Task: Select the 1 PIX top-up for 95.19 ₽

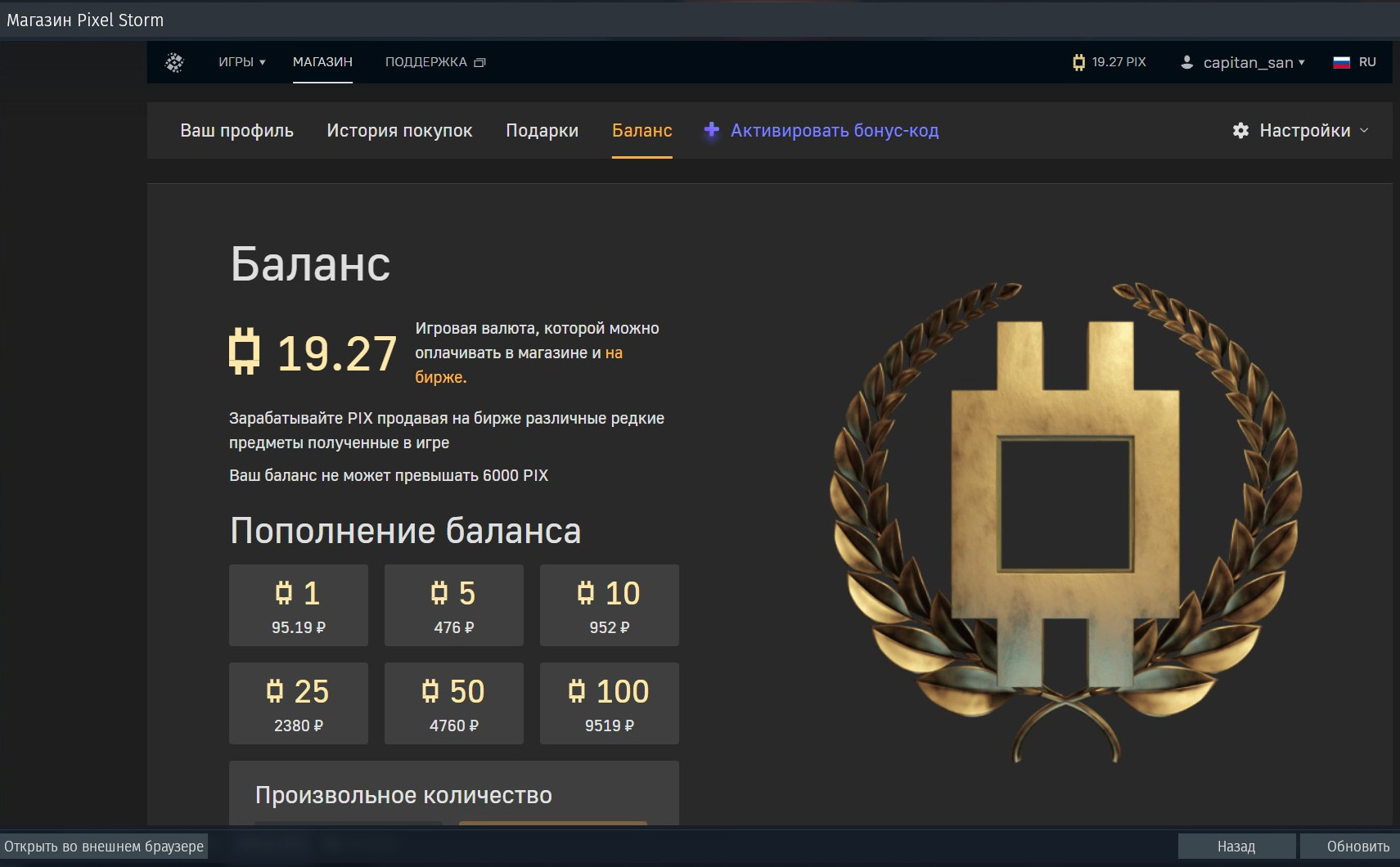Action: click(x=299, y=605)
